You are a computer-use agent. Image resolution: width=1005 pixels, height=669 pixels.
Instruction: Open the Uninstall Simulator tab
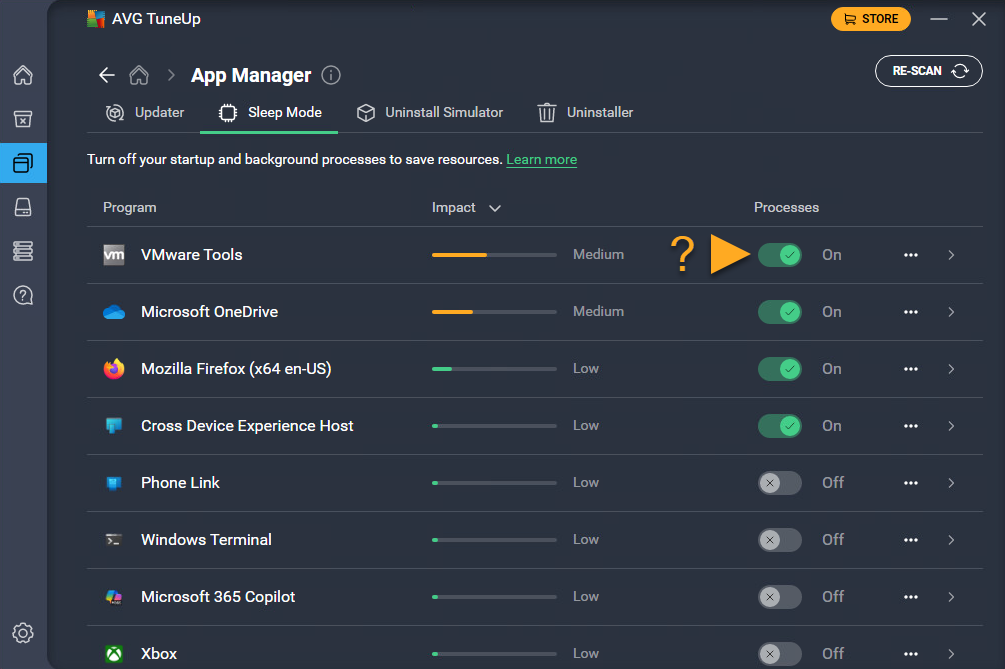click(x=430, y=113)
